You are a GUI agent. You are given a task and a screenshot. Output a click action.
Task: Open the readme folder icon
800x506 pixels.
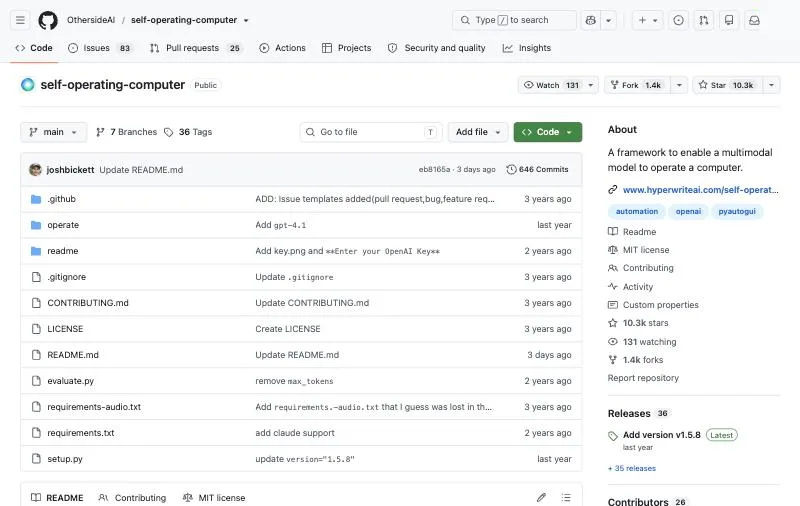tap(36, 251)
